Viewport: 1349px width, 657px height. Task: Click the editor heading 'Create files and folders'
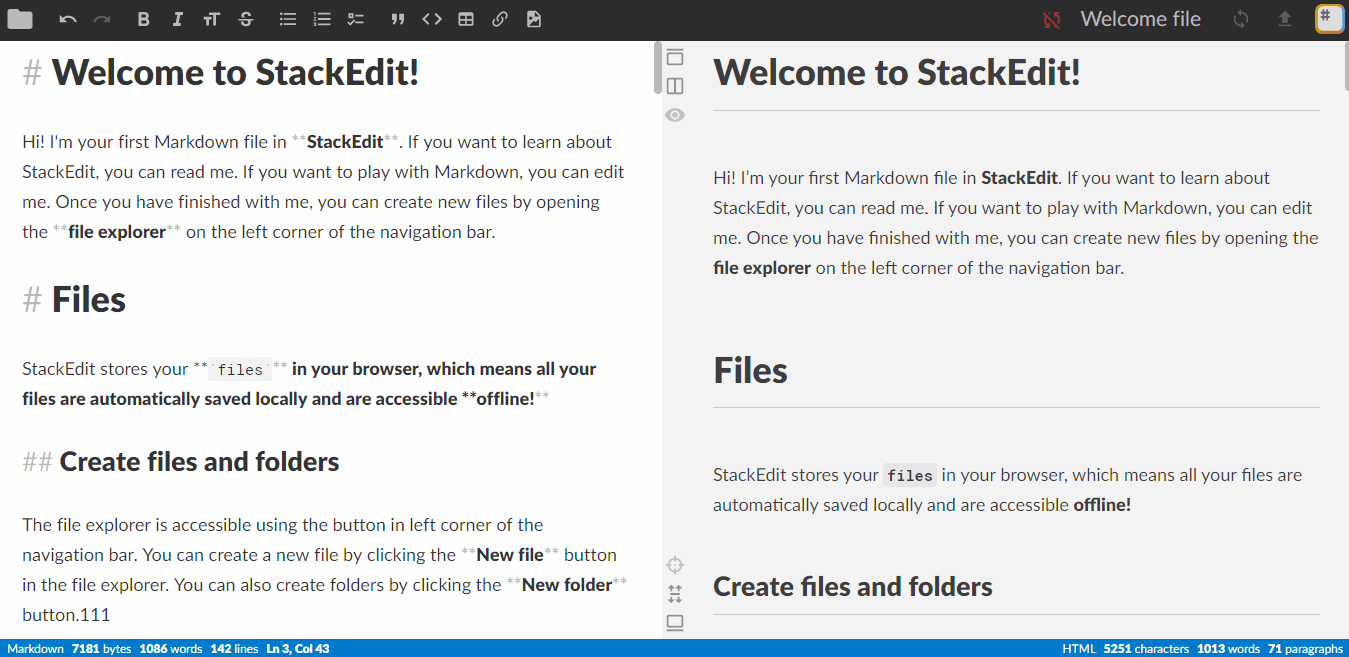click(199, 461)
